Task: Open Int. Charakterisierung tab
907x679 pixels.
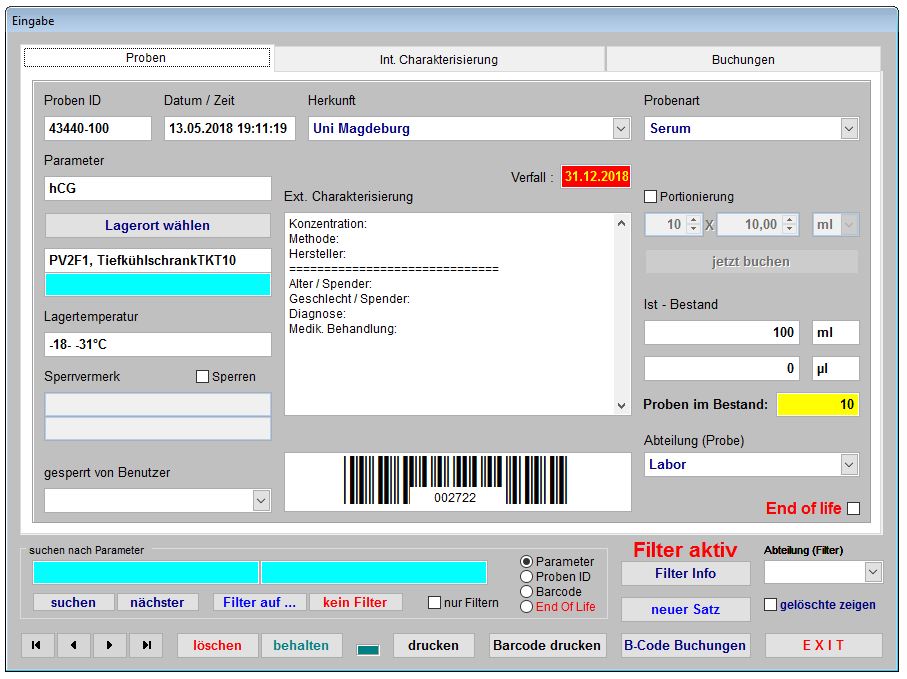Action: click(x=439, y=60)
